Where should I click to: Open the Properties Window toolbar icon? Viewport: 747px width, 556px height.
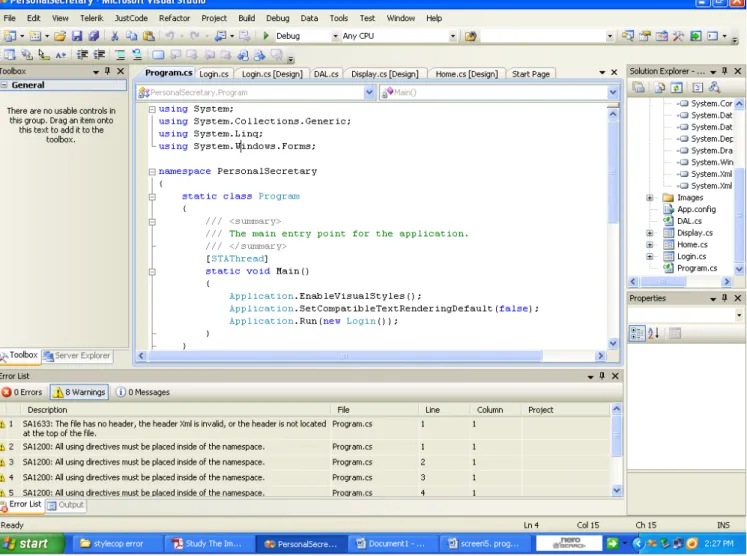pyautogui.click(x=645, y=36)
